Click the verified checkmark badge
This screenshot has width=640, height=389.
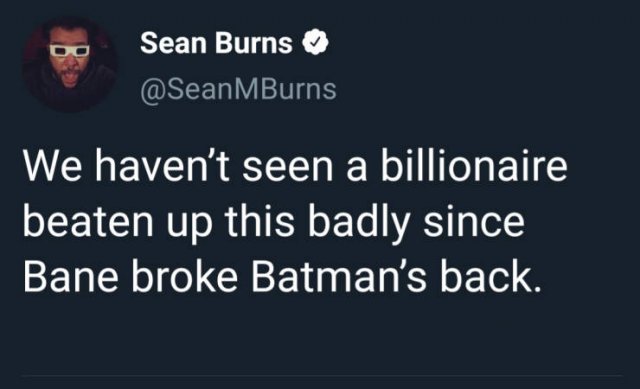tap(316, 42)
